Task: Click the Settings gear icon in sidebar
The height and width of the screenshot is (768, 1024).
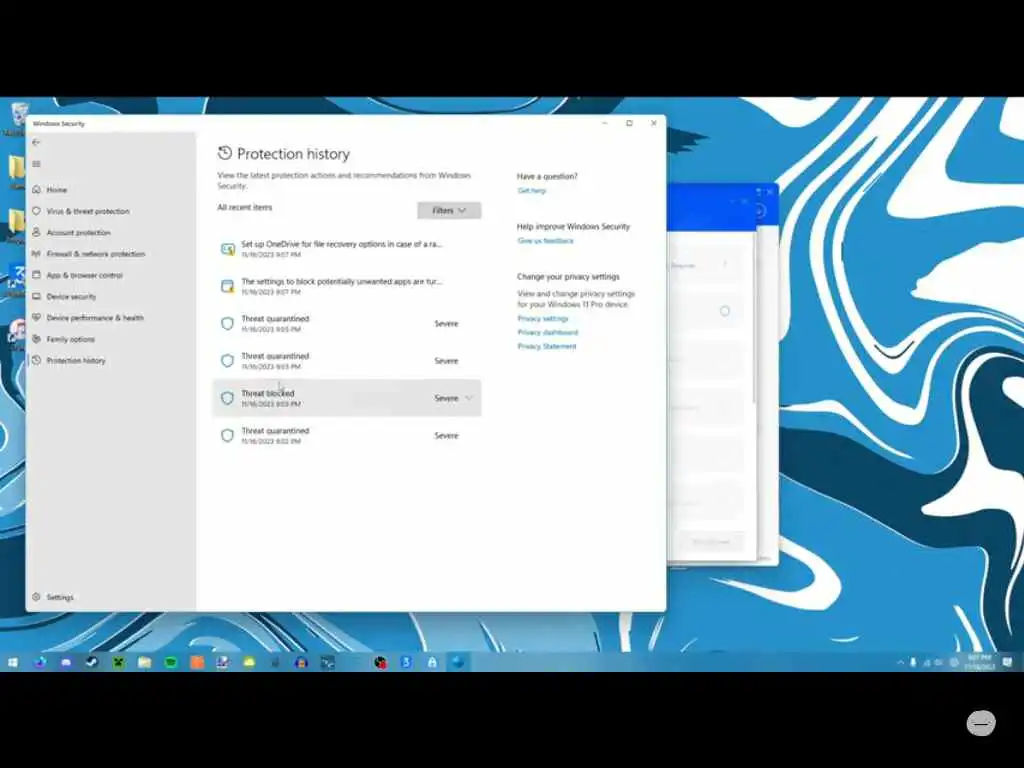Action: (36, 597)
